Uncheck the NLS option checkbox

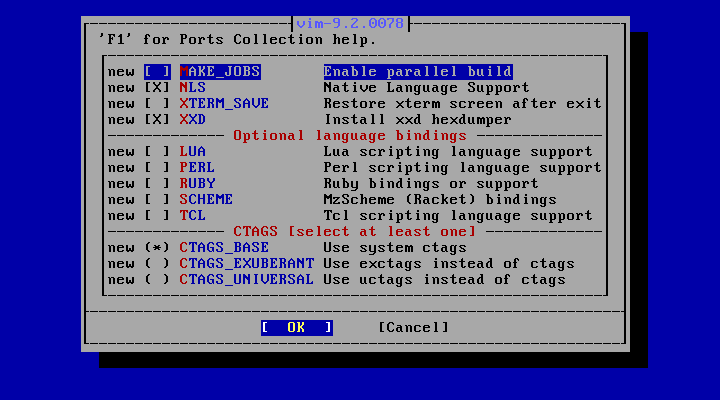157,88
